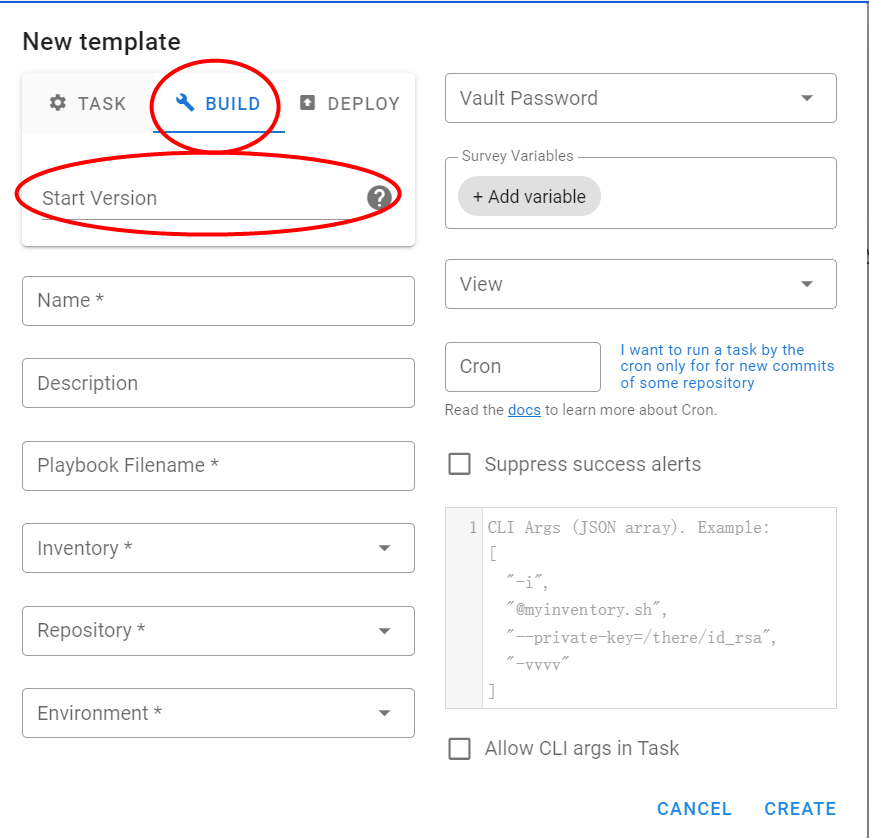Expand the Environment dropdown arrow
Viewport: 869px width, 838px height.
tap(384, 713)
